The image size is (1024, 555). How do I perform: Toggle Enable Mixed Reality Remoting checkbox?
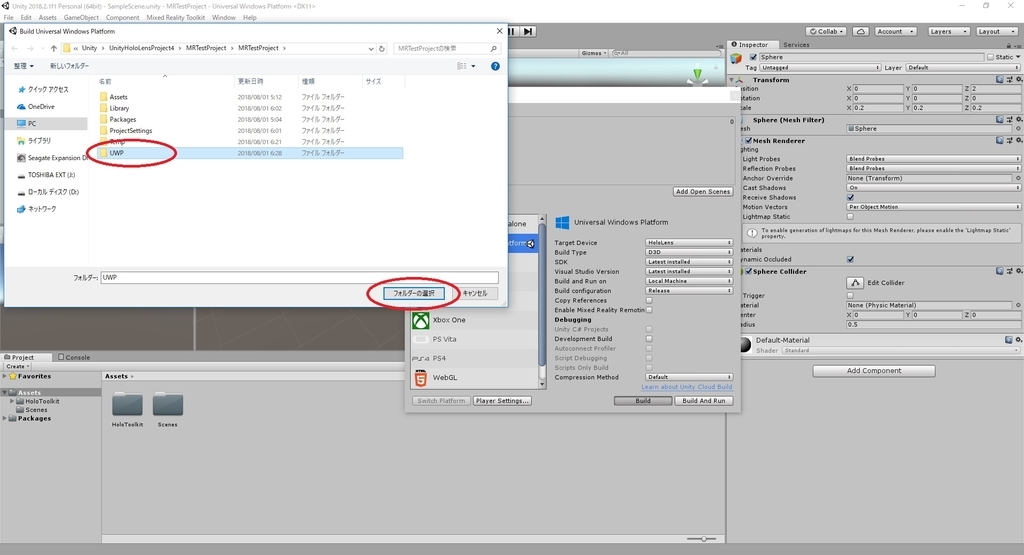649,310
